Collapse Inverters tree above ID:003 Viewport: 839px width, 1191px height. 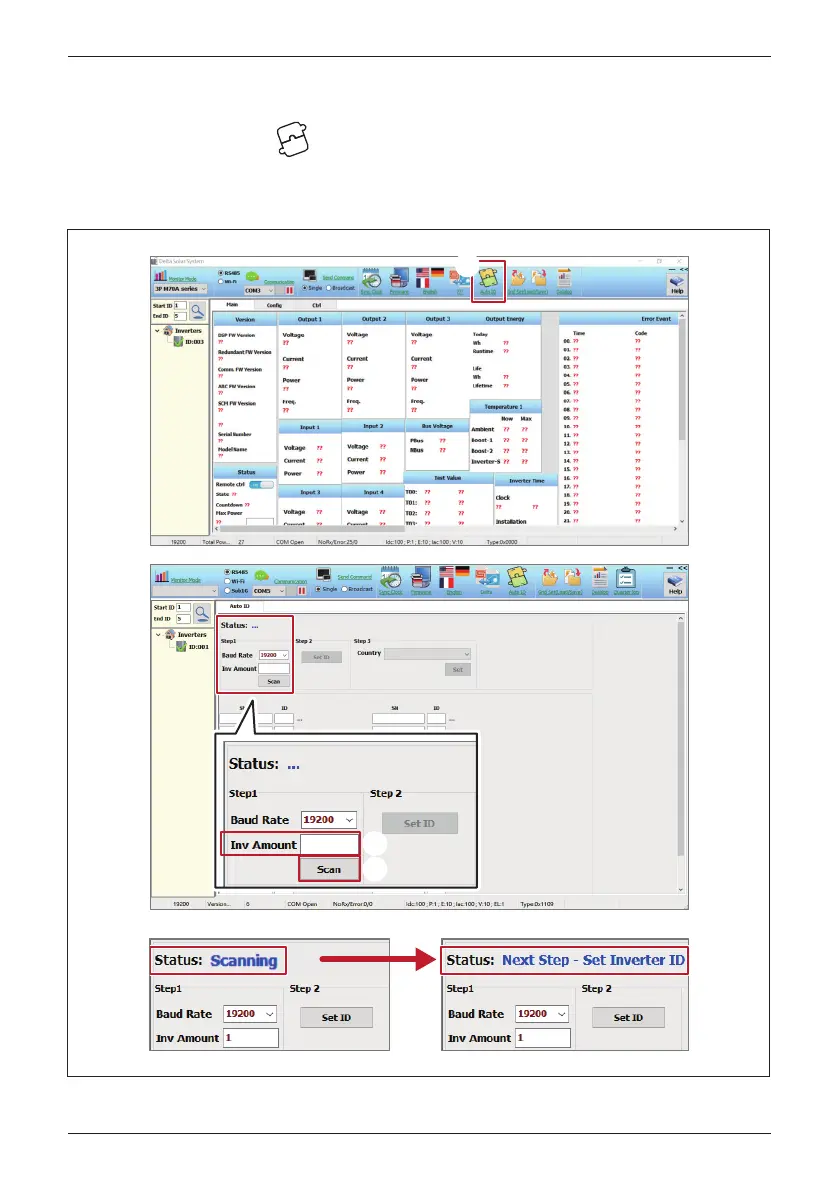click(157, 330)
